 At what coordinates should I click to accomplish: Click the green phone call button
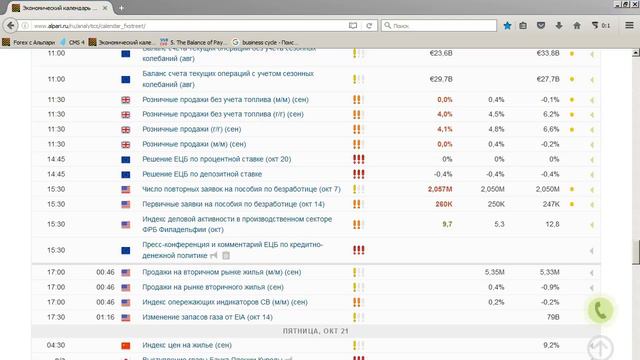point(600,310)
